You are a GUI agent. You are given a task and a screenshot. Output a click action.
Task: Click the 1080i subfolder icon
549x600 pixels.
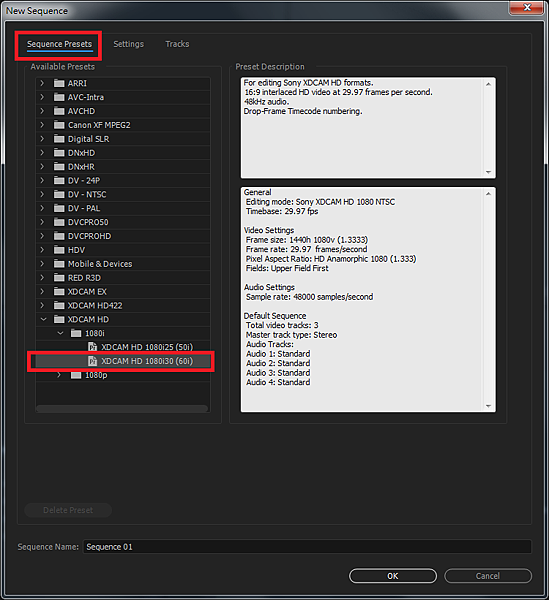tap(76, 333)
